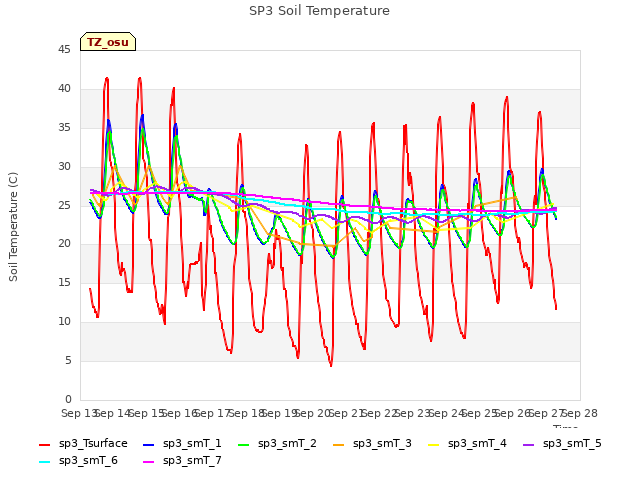This screenshot has width=640, height=480.
Task: Click the y-axis value 0
Action: coord(68,399)
